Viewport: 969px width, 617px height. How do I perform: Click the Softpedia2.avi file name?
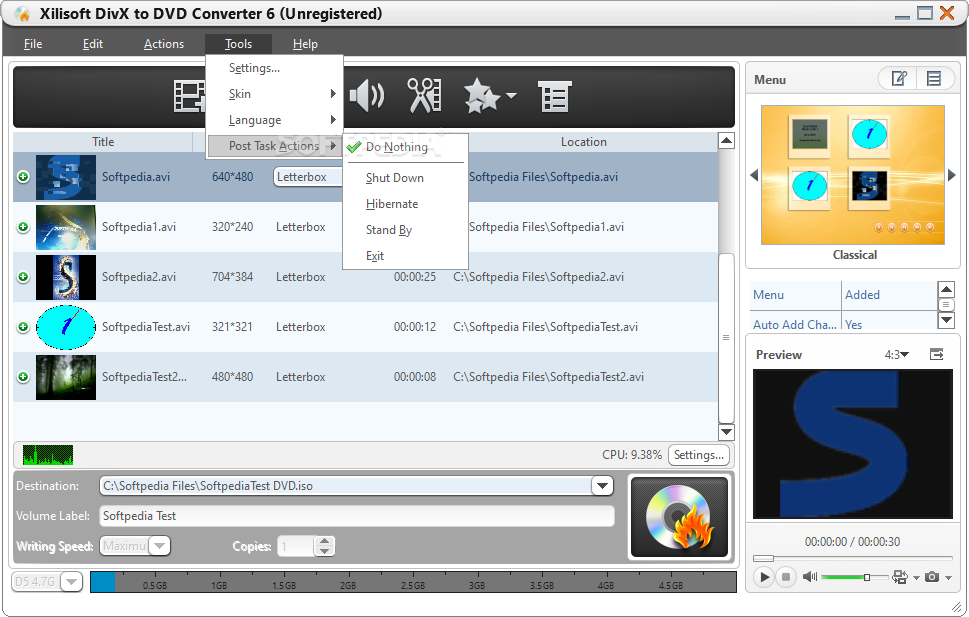click(138, 277)
